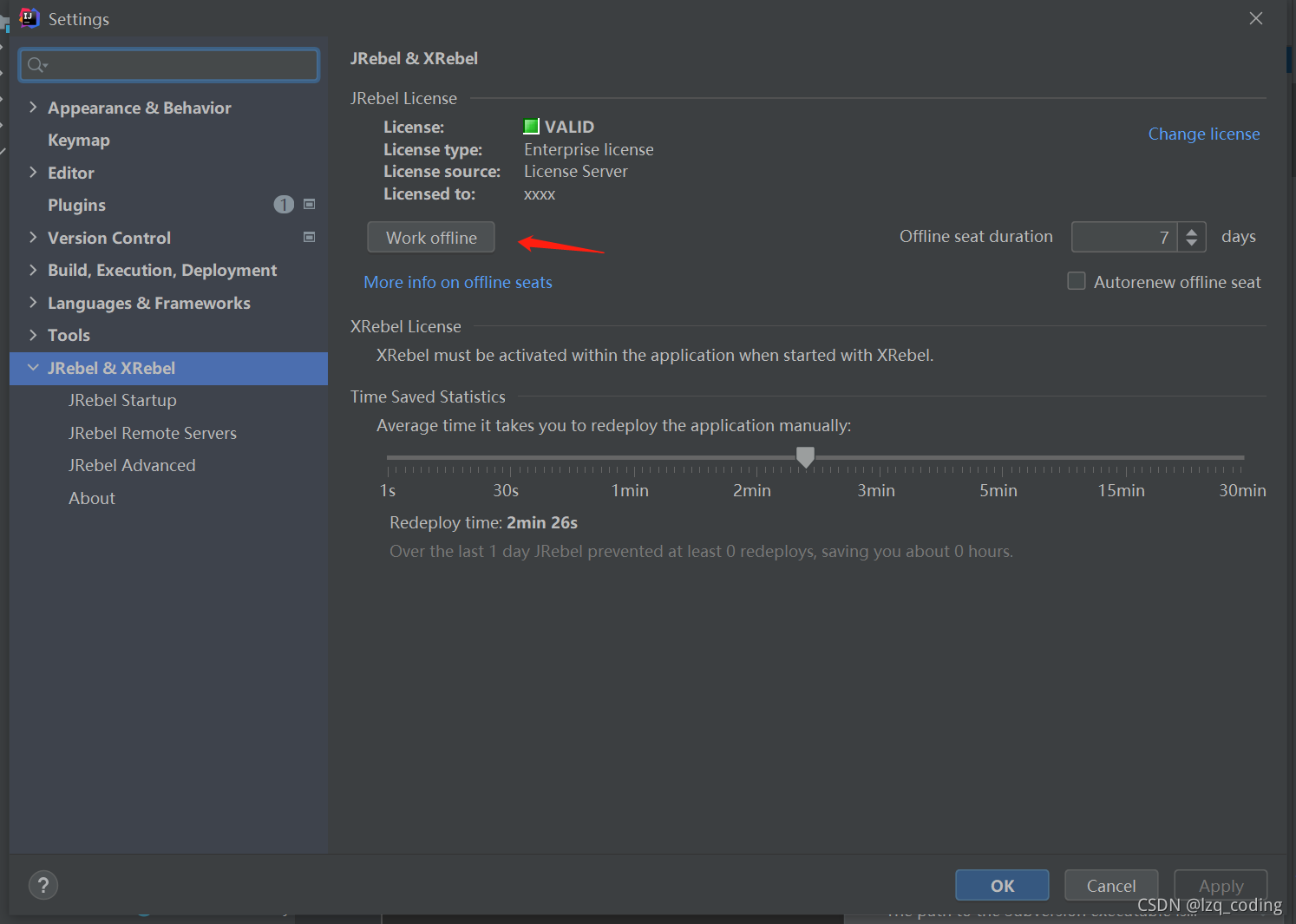Click the 'xxxx' Licensed to value
Screen dimensions: 1296x924
pos(540,193)
